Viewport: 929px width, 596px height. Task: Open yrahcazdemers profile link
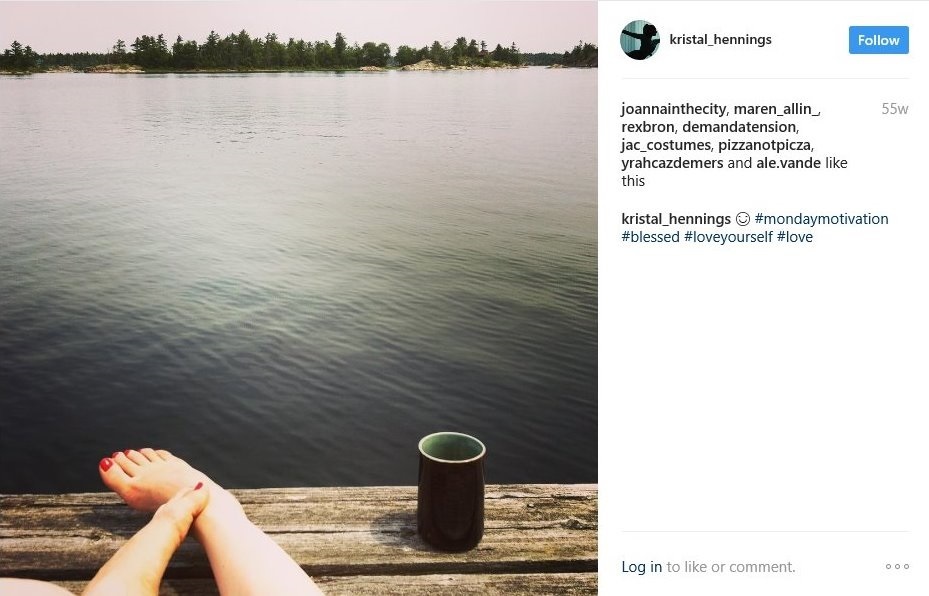click(672, 163)
